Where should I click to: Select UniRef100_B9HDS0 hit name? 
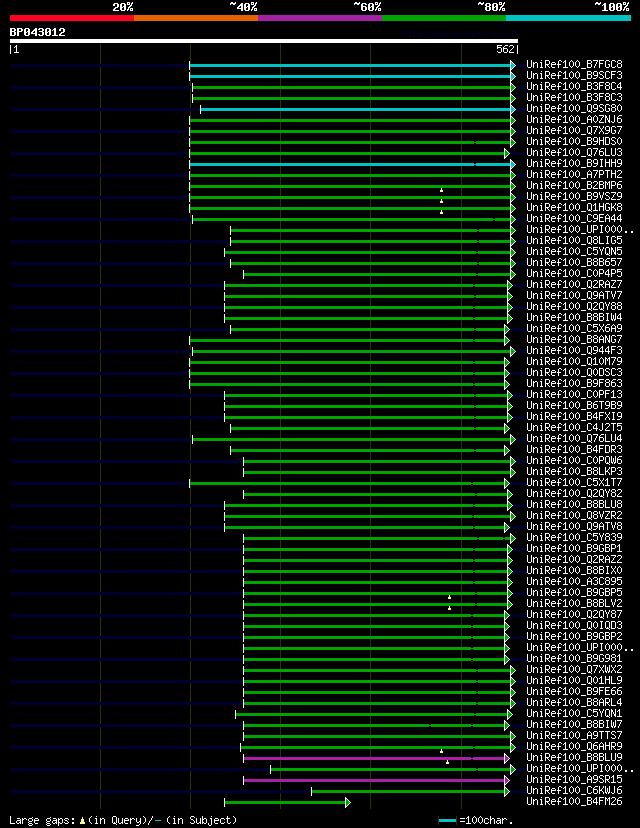coord(574,142)
